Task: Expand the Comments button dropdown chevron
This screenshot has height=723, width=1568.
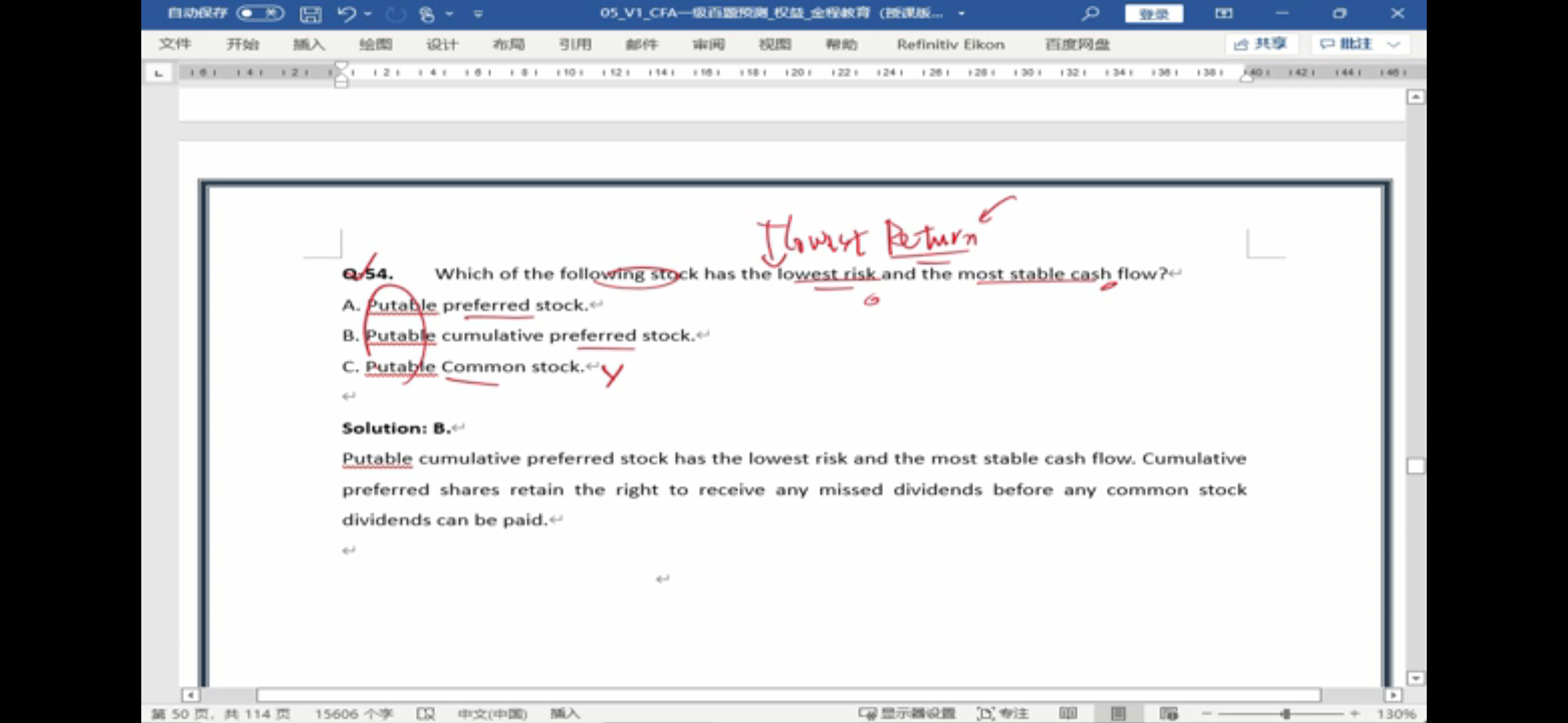Action: (1394, 44)
